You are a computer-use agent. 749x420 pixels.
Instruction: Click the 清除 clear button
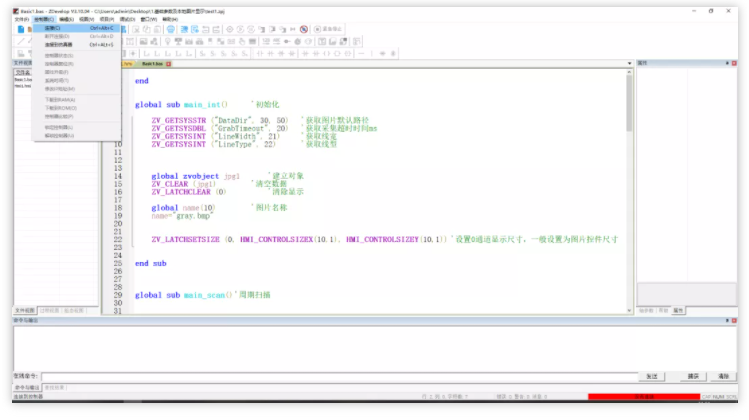click(723, 377)
